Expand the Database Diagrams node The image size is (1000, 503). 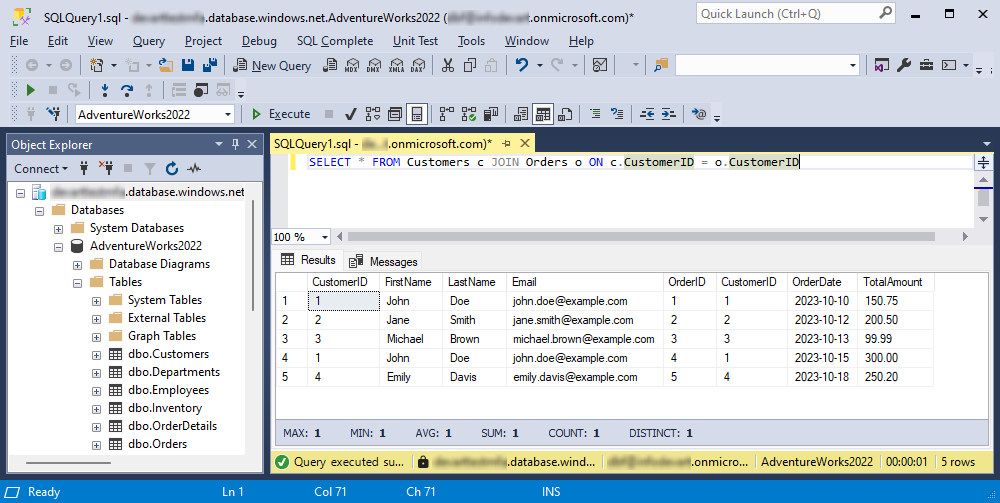point(77,264)
